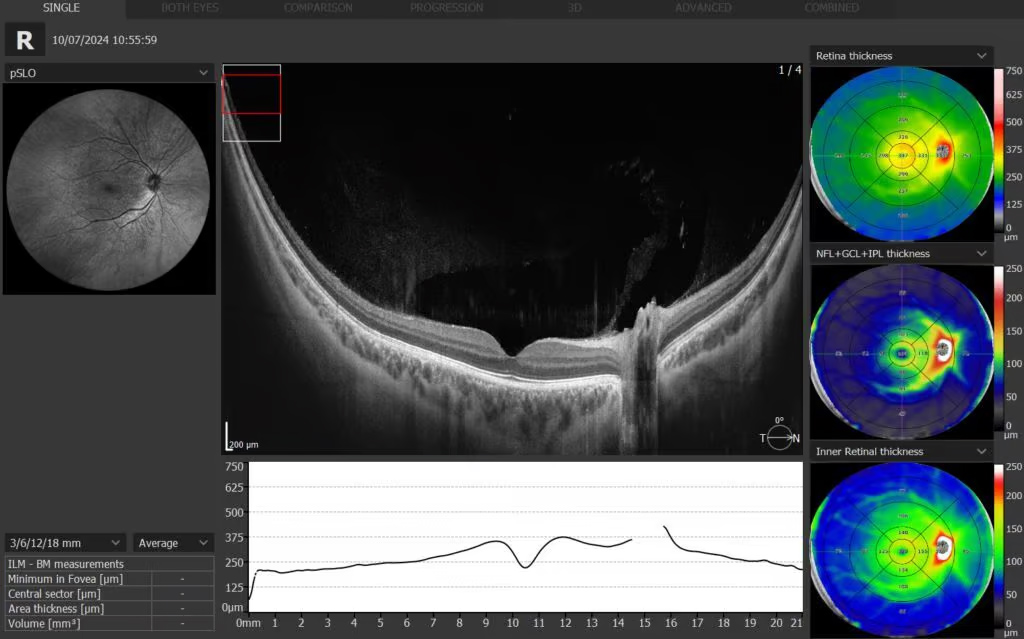Select the red scan position box overlay
The height and width of the screenshot is (639, 1024).
click(251, 93)
